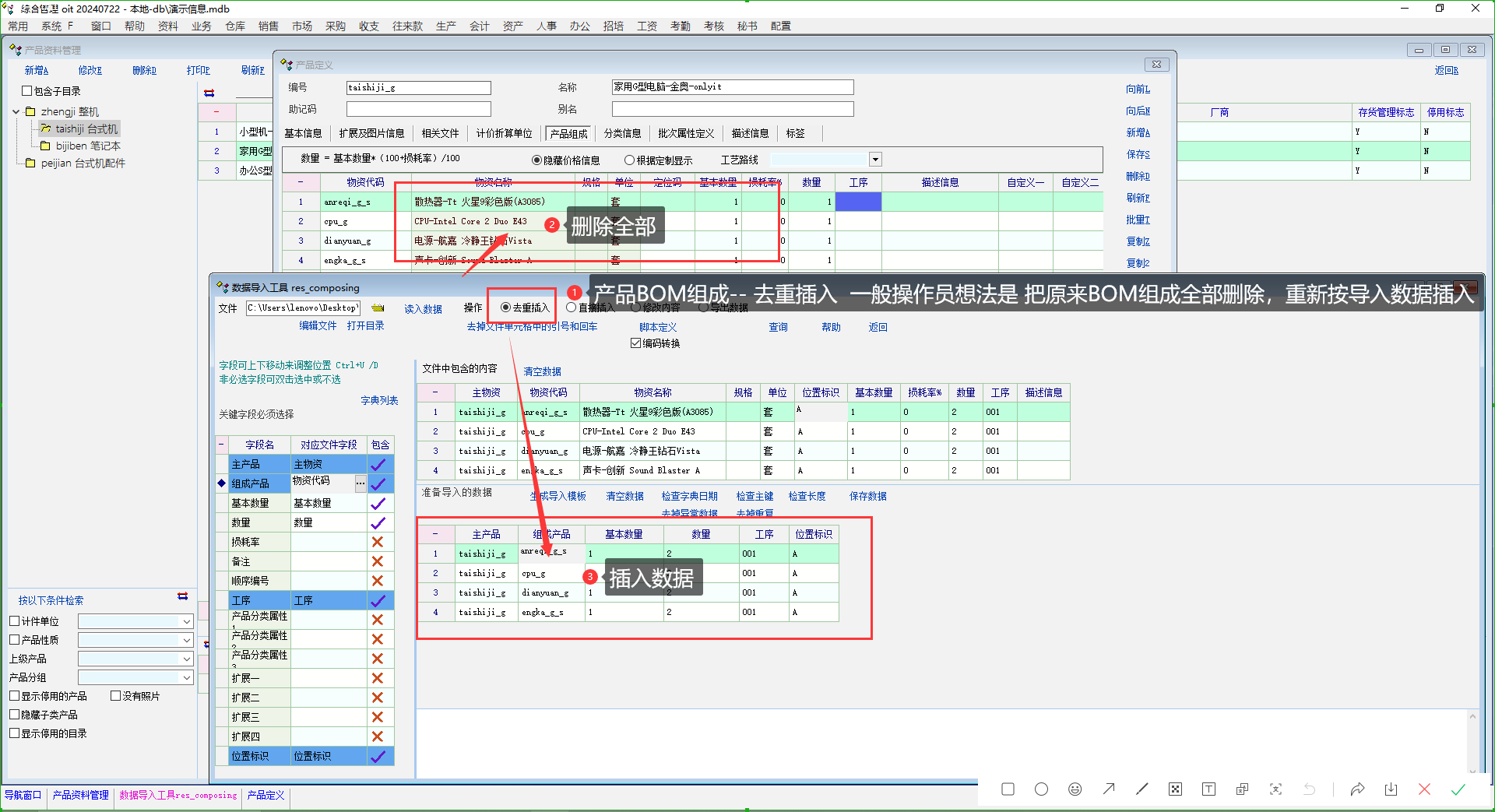This screenshot has width=1495, height=812.
Task: Uncheck the 编码转换 checkbox
Action: pos(636,343)
